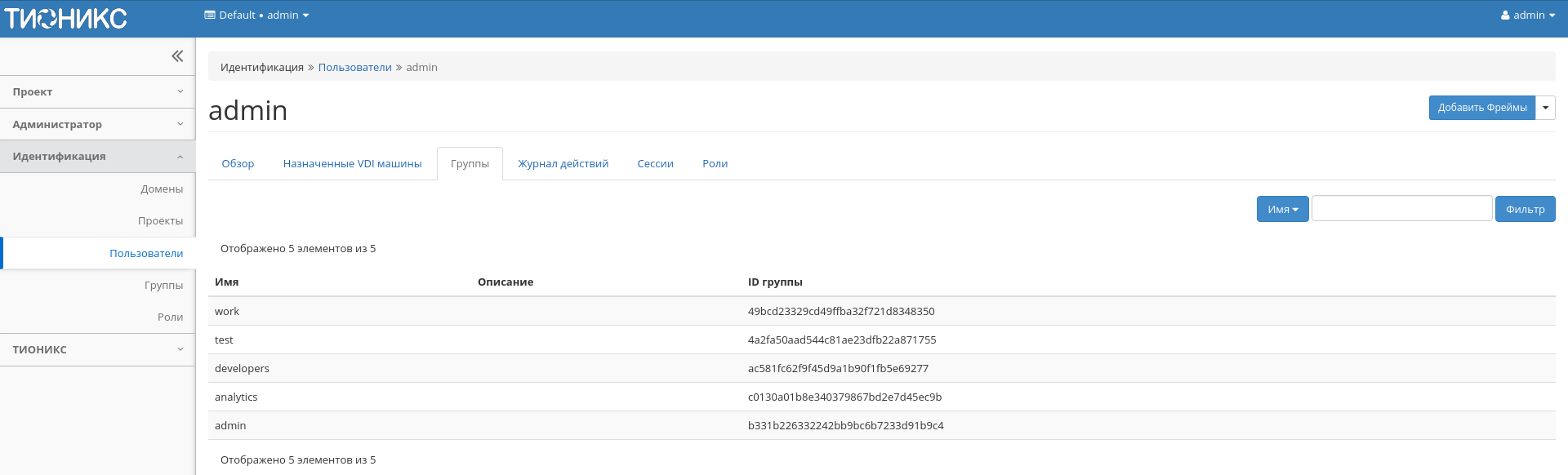The image size is (1568, 475).
Task: Open the Default • admin project selector
Action: tap(256, 16)
